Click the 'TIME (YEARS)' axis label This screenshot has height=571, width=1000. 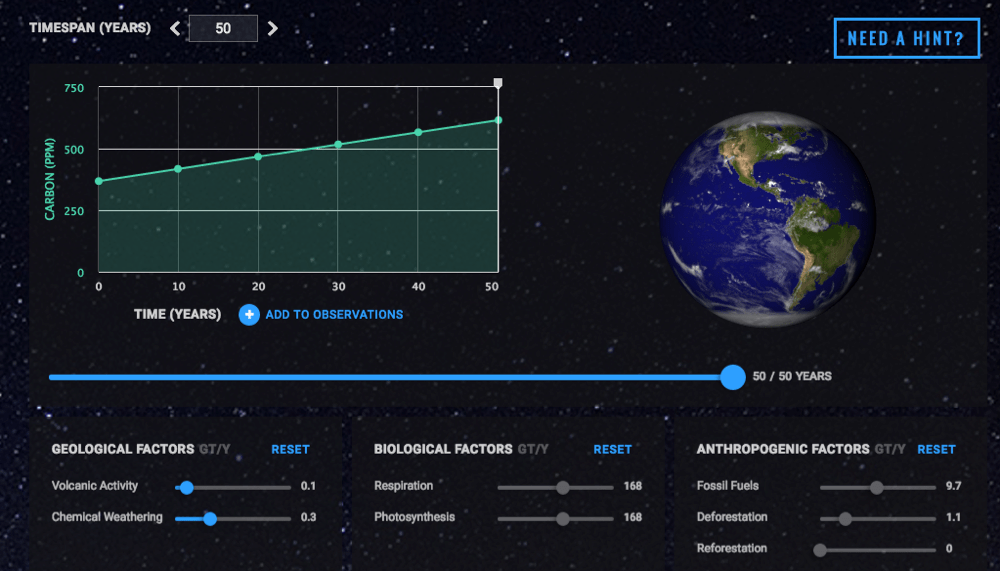pyautogui.click(x=177, y=314)
